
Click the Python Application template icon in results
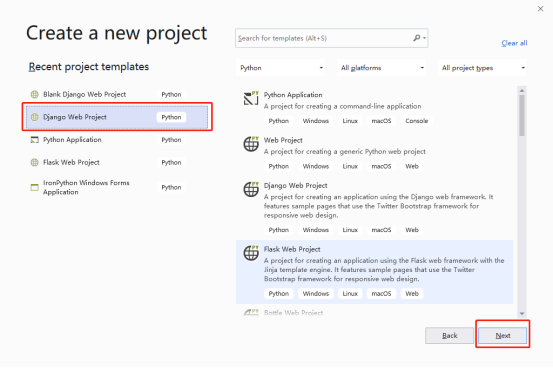(x=251, y=98)
